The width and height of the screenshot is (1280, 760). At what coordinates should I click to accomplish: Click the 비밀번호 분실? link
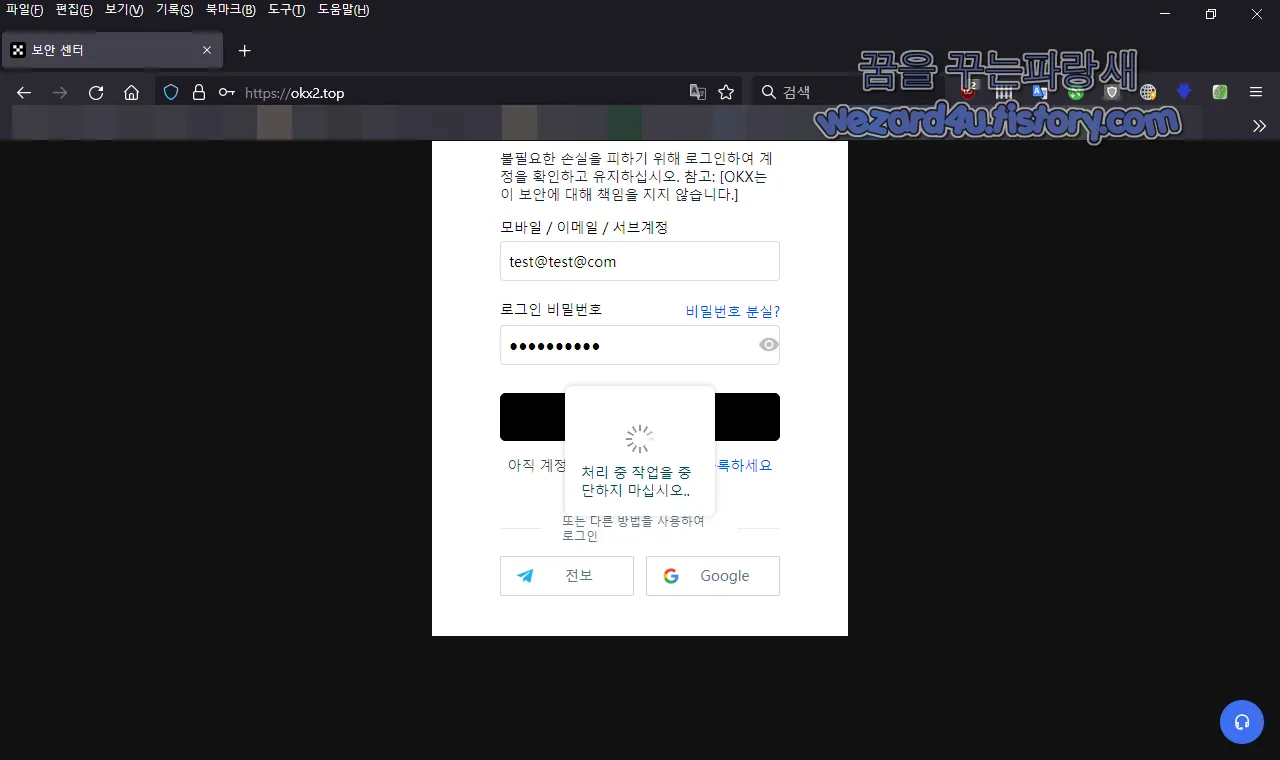(731, 311)
